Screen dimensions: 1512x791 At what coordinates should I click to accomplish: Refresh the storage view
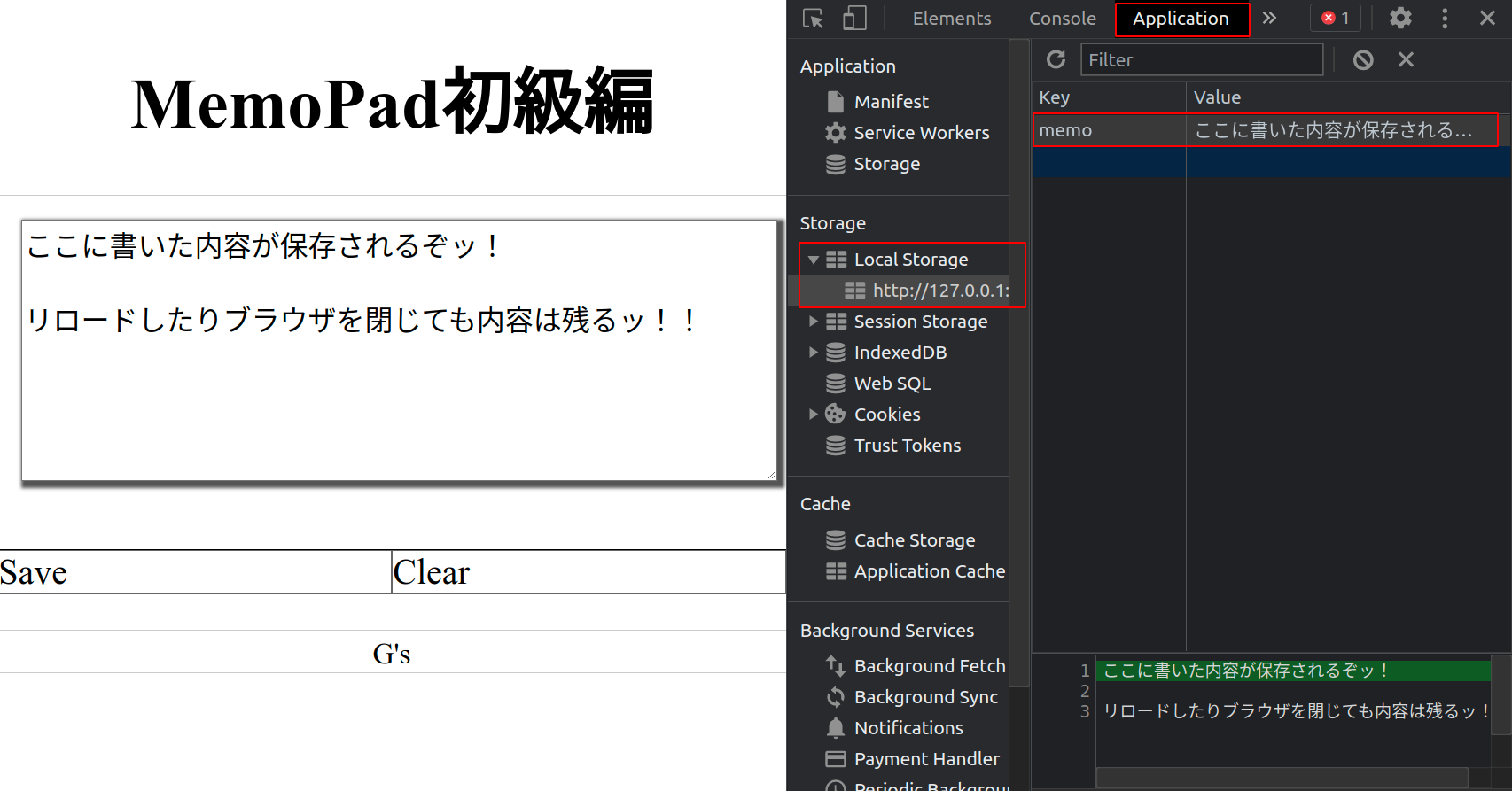pos(1056,60)
